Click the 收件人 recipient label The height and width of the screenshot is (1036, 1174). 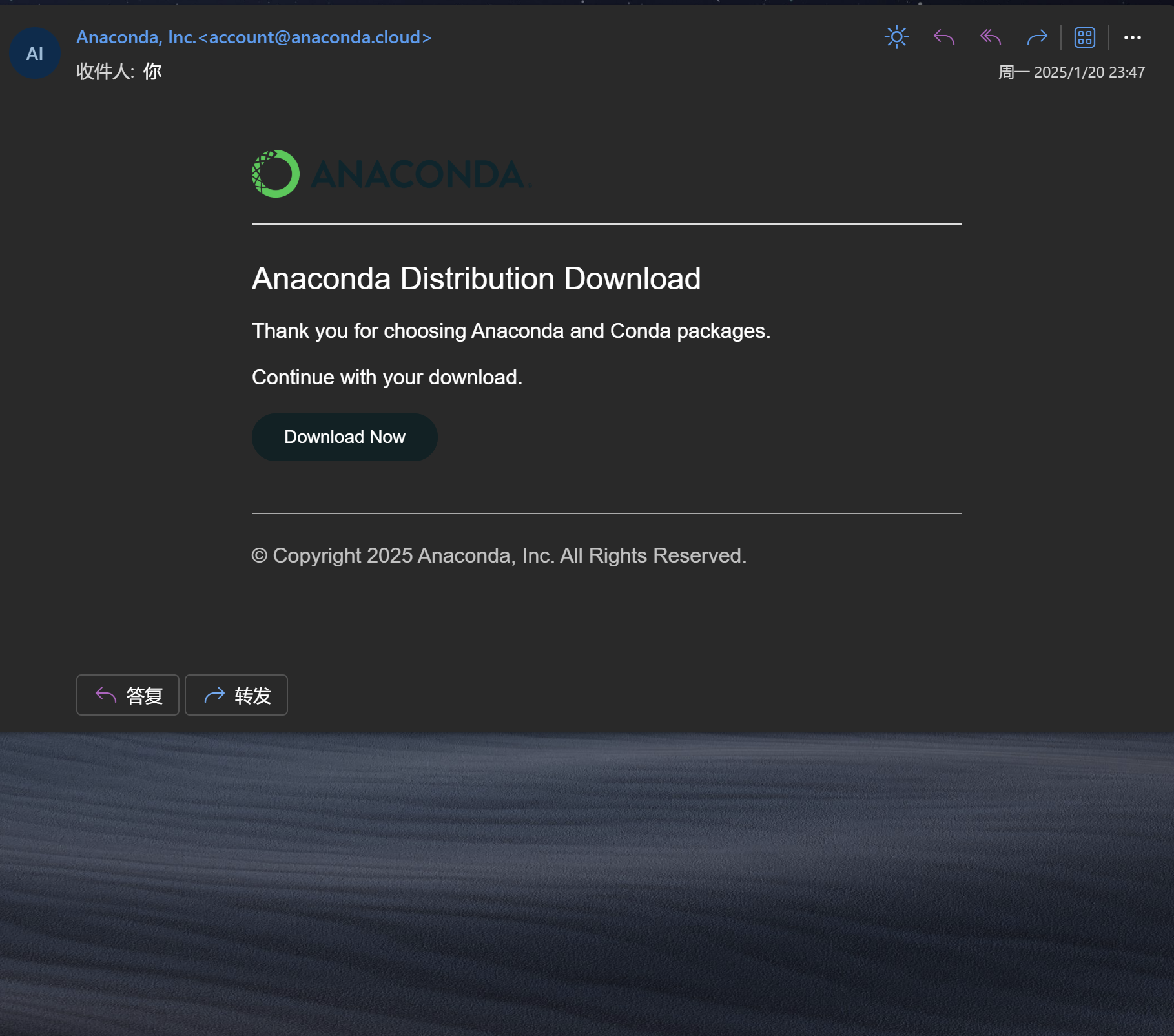(103, 71)
